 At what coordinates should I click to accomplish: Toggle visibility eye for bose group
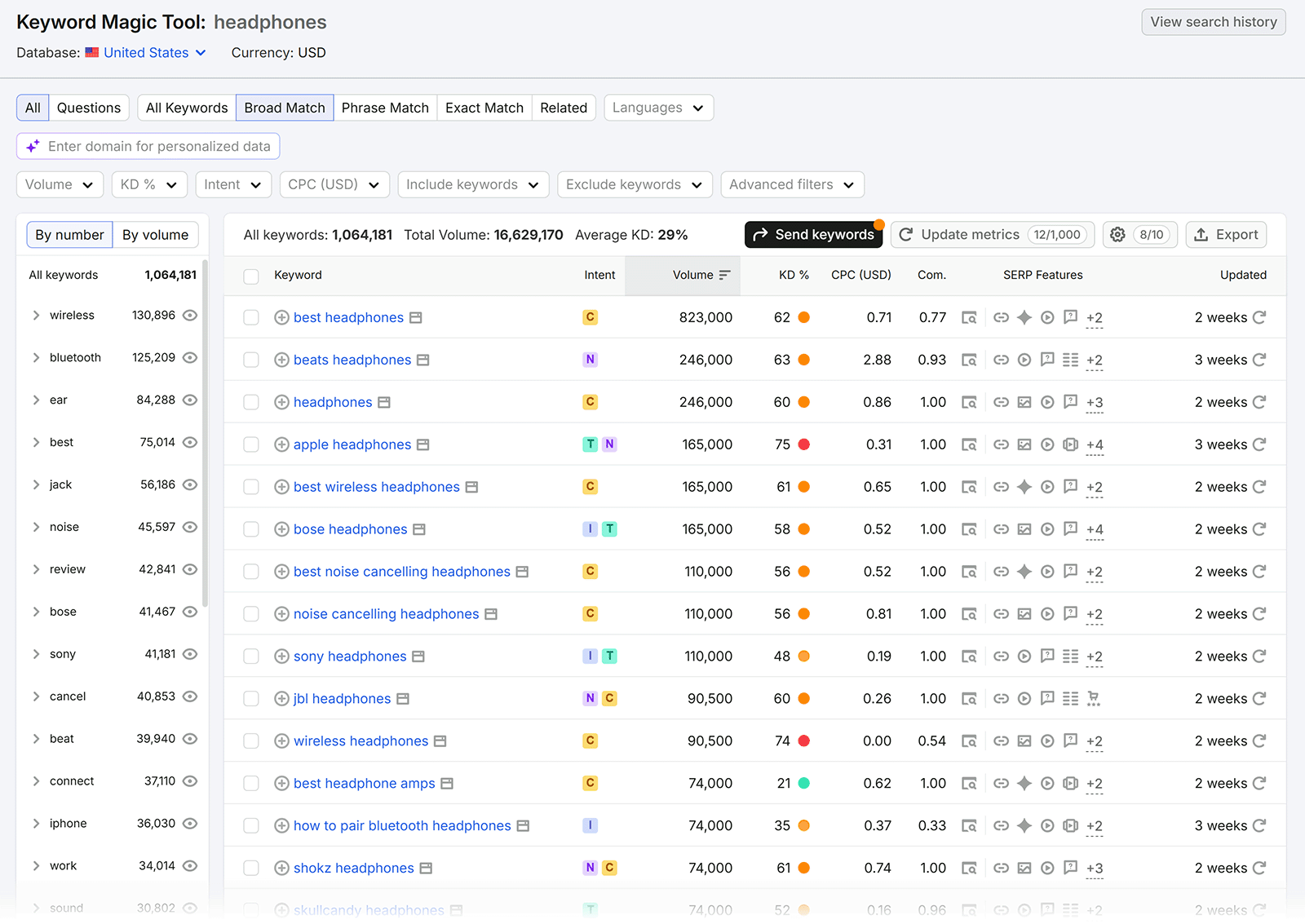(x=190, y=612)
